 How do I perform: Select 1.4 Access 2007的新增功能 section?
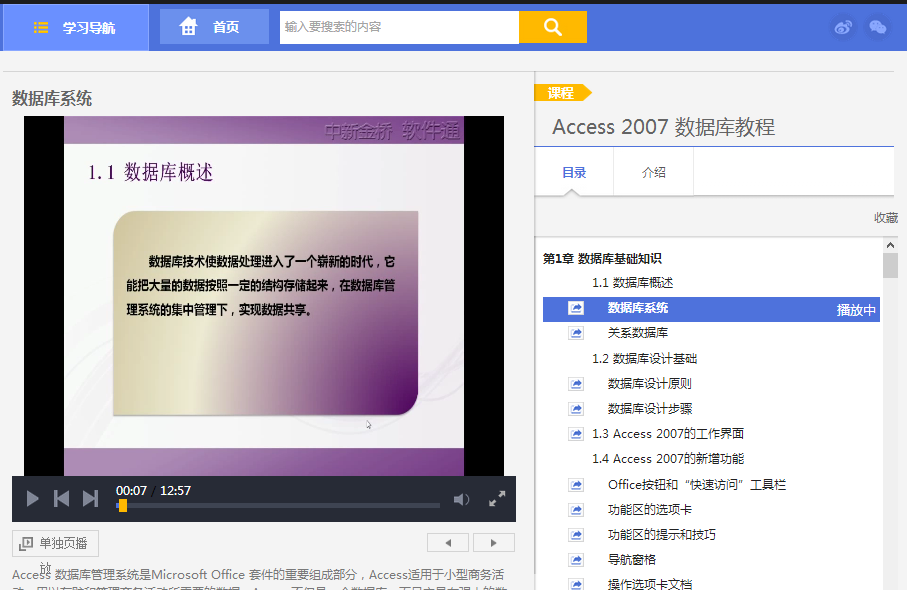coord(668,459)
